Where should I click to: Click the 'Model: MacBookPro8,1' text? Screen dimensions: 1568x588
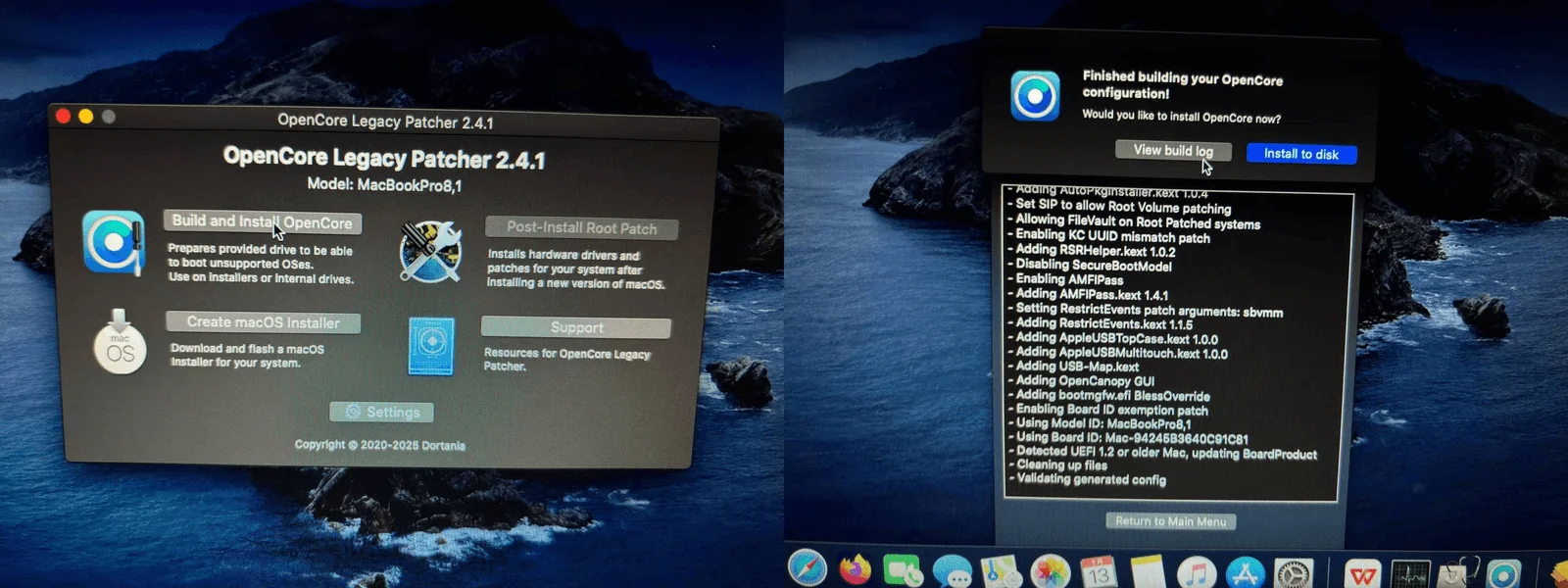[x=384, y=184]
